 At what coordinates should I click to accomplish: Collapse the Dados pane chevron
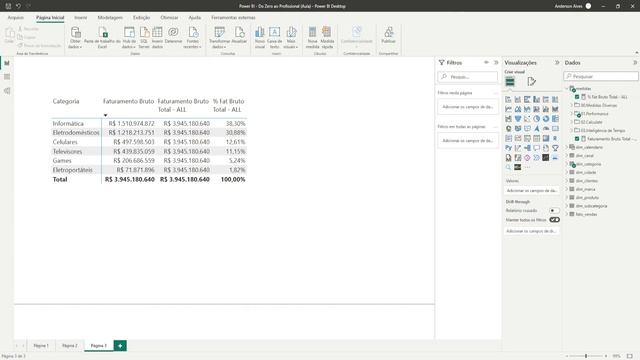(x=635, y=62)
